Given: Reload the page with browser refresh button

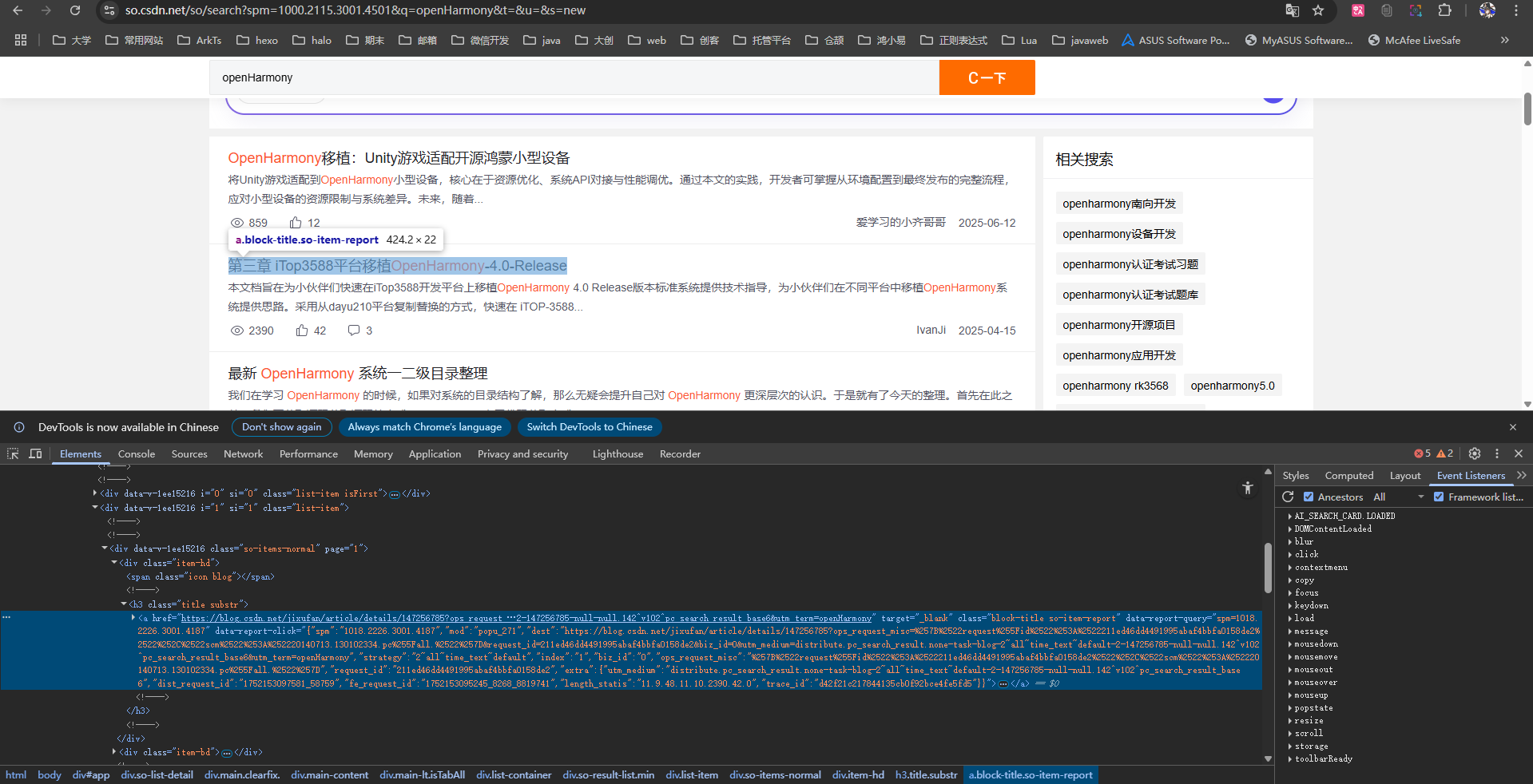Looking at the screenshot, I should (x=75, y=10).
